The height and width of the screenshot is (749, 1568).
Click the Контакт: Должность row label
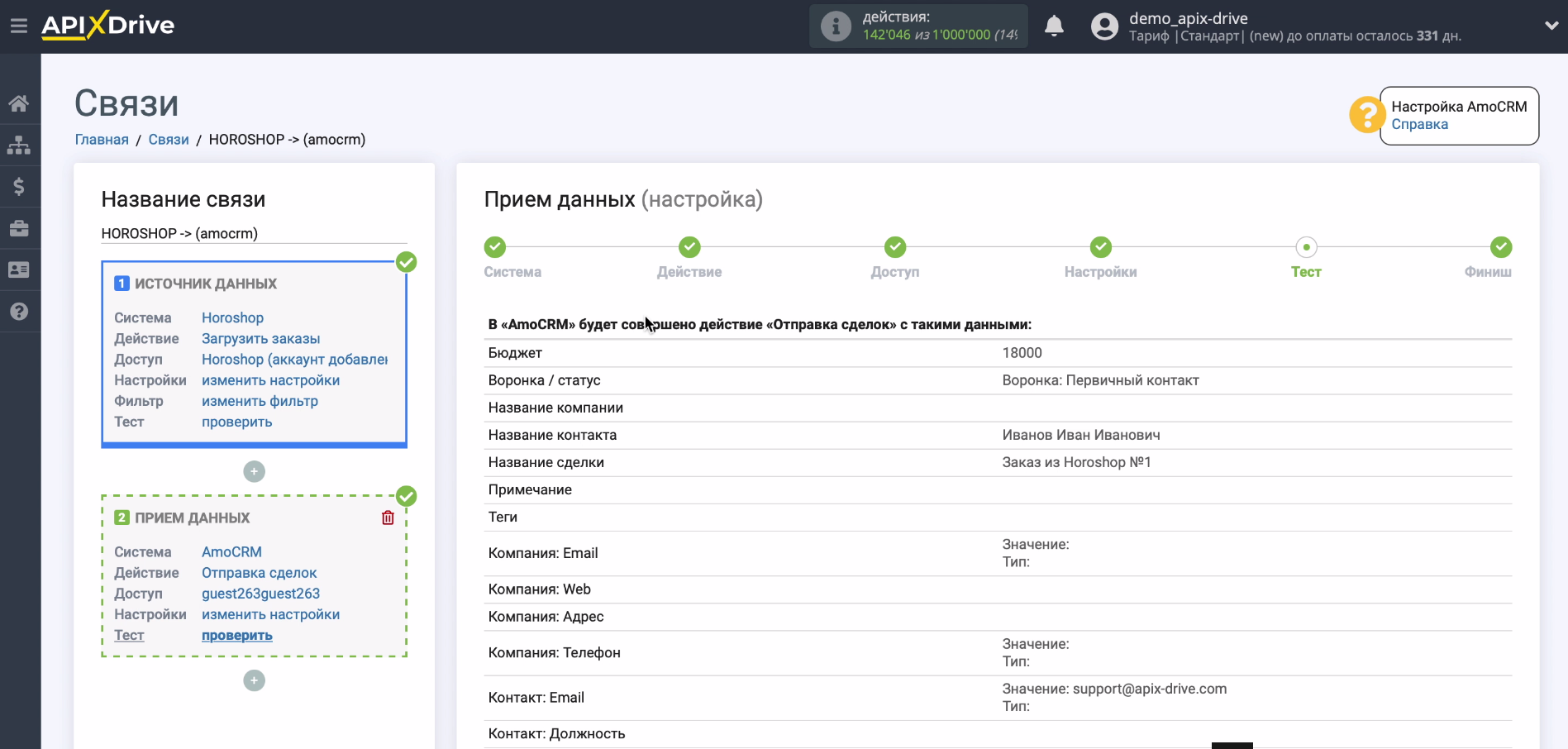(x=556, y=734)
